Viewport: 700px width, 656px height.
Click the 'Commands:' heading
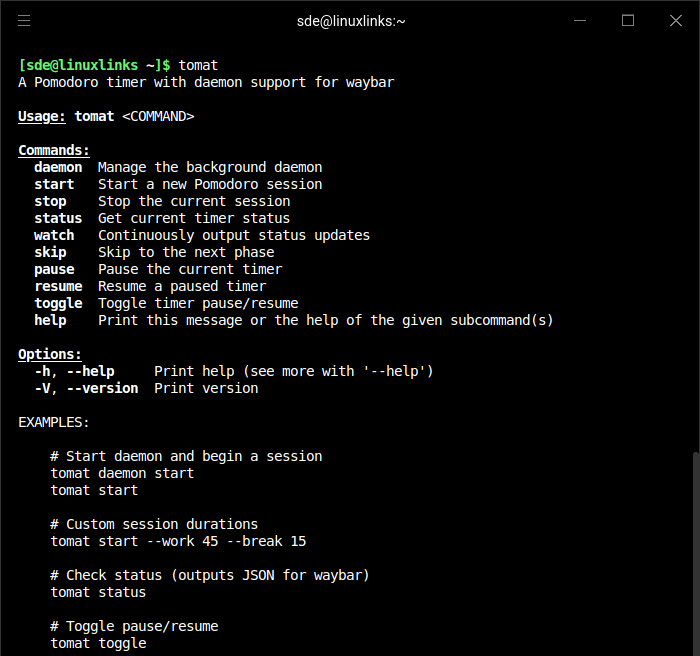coord(54,150)
